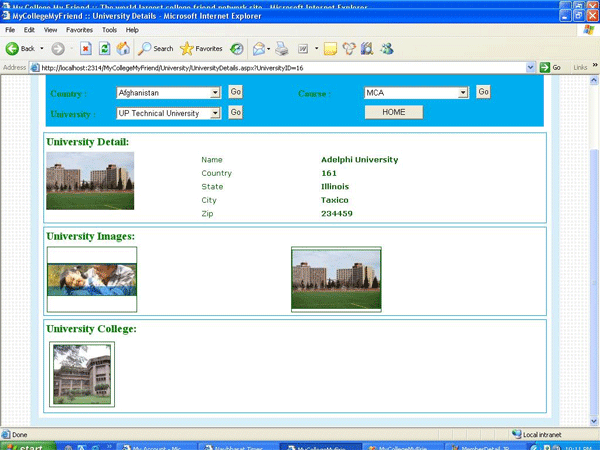The width and height of the screenshot is (600, 450).
Task: Click the zip value 234459
Action: point(337,214)
